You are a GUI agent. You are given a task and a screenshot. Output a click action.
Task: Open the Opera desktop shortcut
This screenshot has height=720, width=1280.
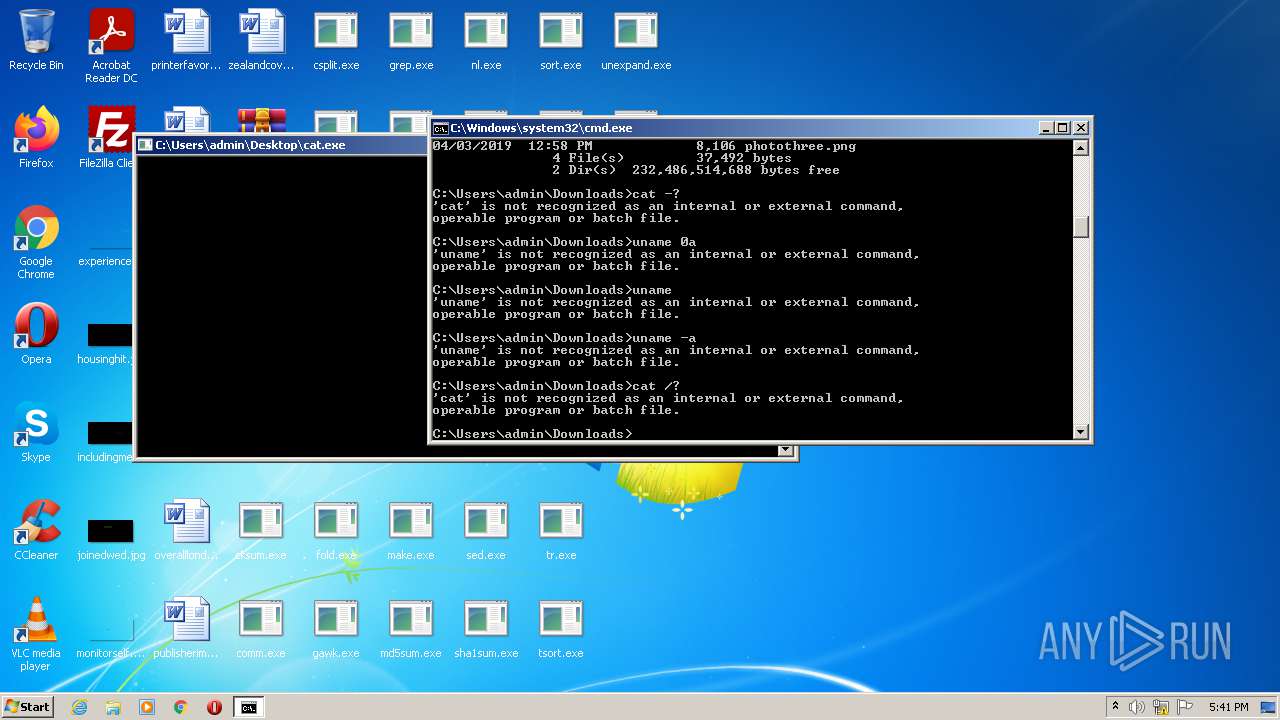[36, 334]
